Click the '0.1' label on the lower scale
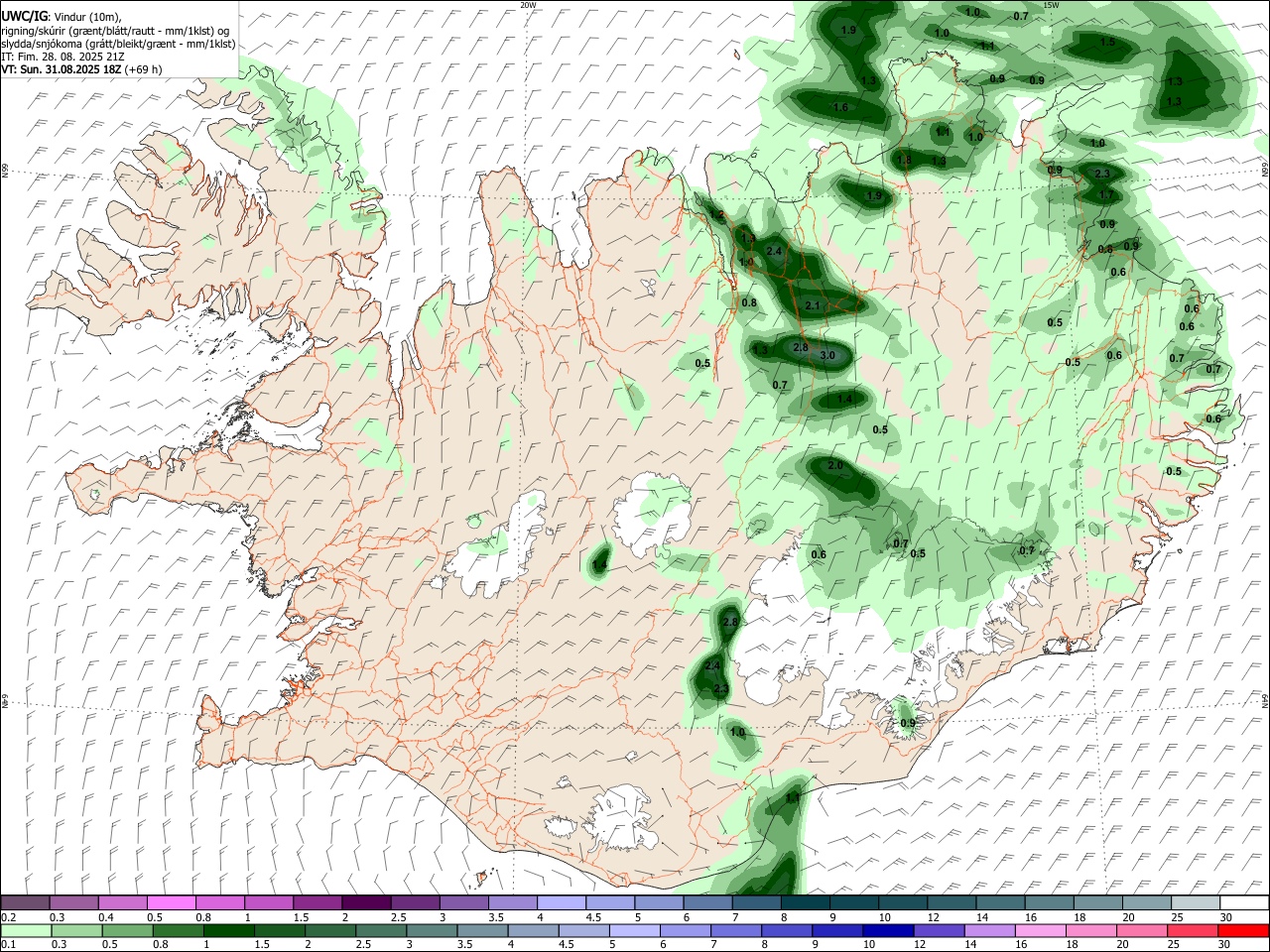The width and height of the screenshot is (1270, 952). pyautogui.click(x=8, y=944)
